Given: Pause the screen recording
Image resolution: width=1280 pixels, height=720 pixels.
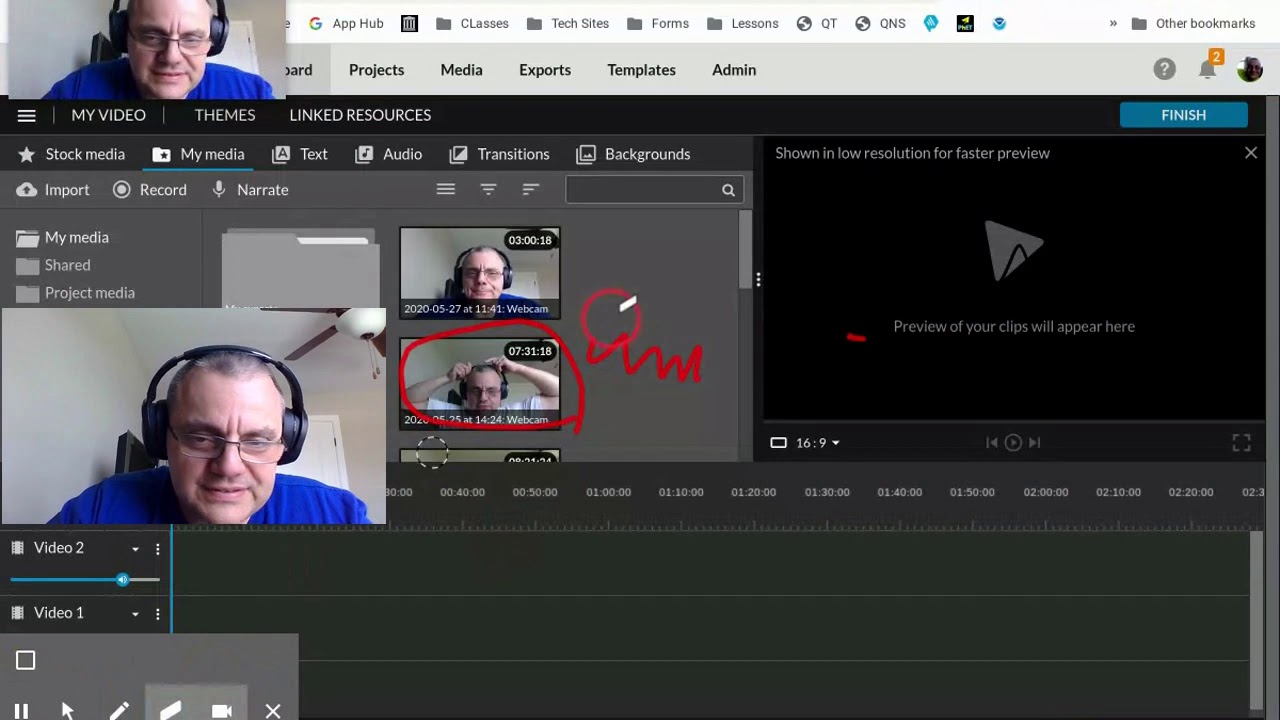Looking at the screenshot, I should (21, 711).
